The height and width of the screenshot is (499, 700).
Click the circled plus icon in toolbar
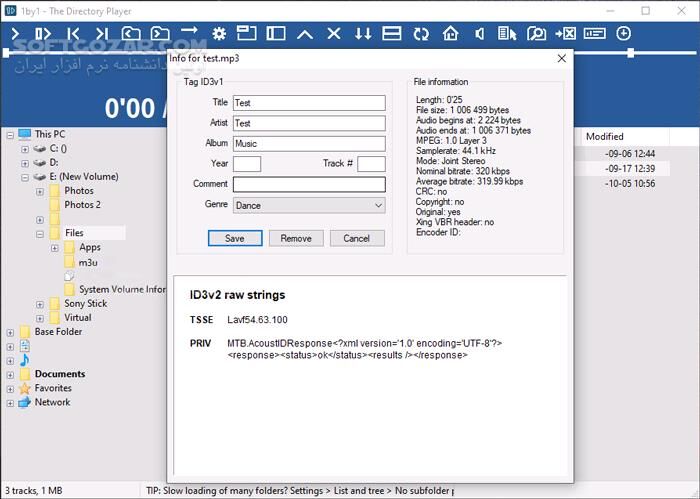[624, 34]
